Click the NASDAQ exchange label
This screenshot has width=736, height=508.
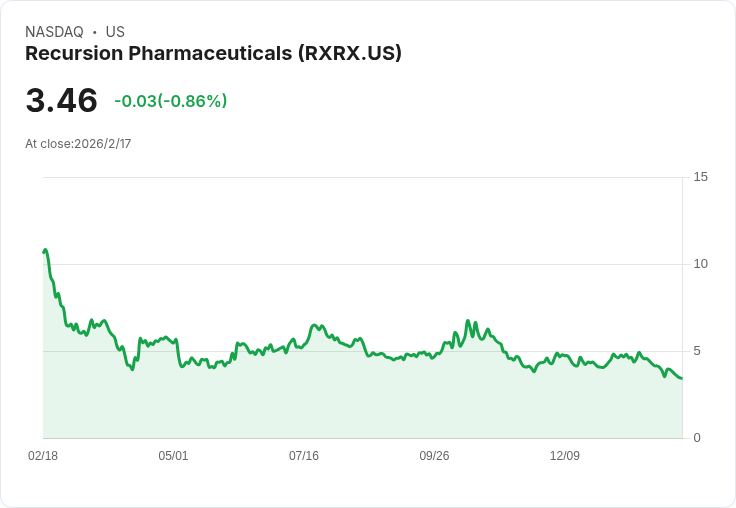tap(54, 32)
